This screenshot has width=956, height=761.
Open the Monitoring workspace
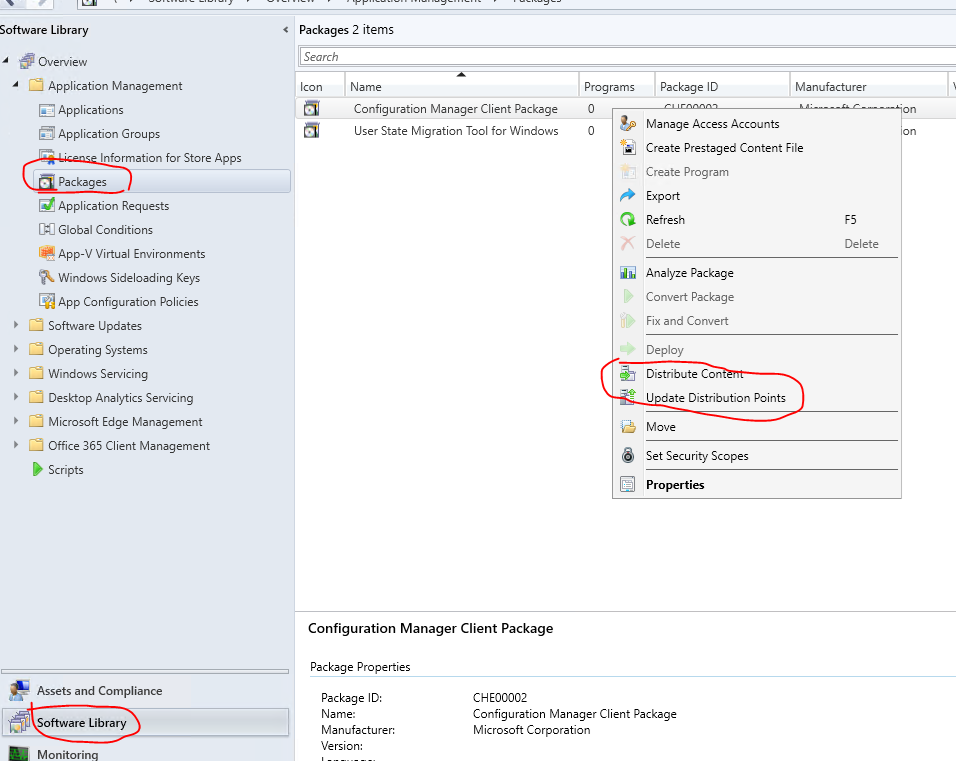145,754
